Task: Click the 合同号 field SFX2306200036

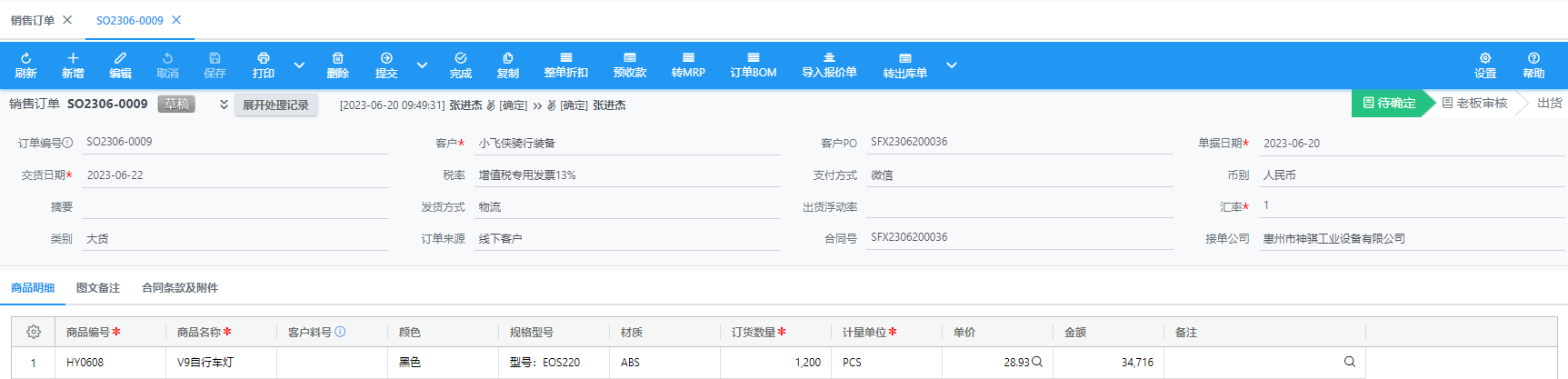Action: coord(1020,238)
